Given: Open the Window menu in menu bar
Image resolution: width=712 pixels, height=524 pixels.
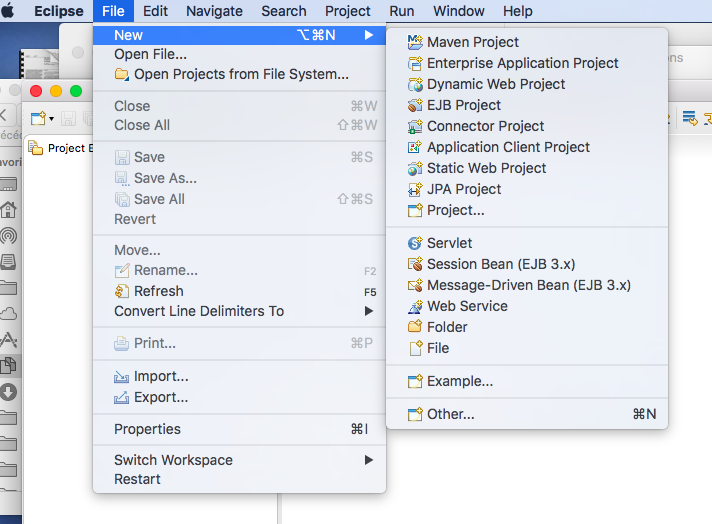Looking at the screenshot, I should (x=459, y=11).
